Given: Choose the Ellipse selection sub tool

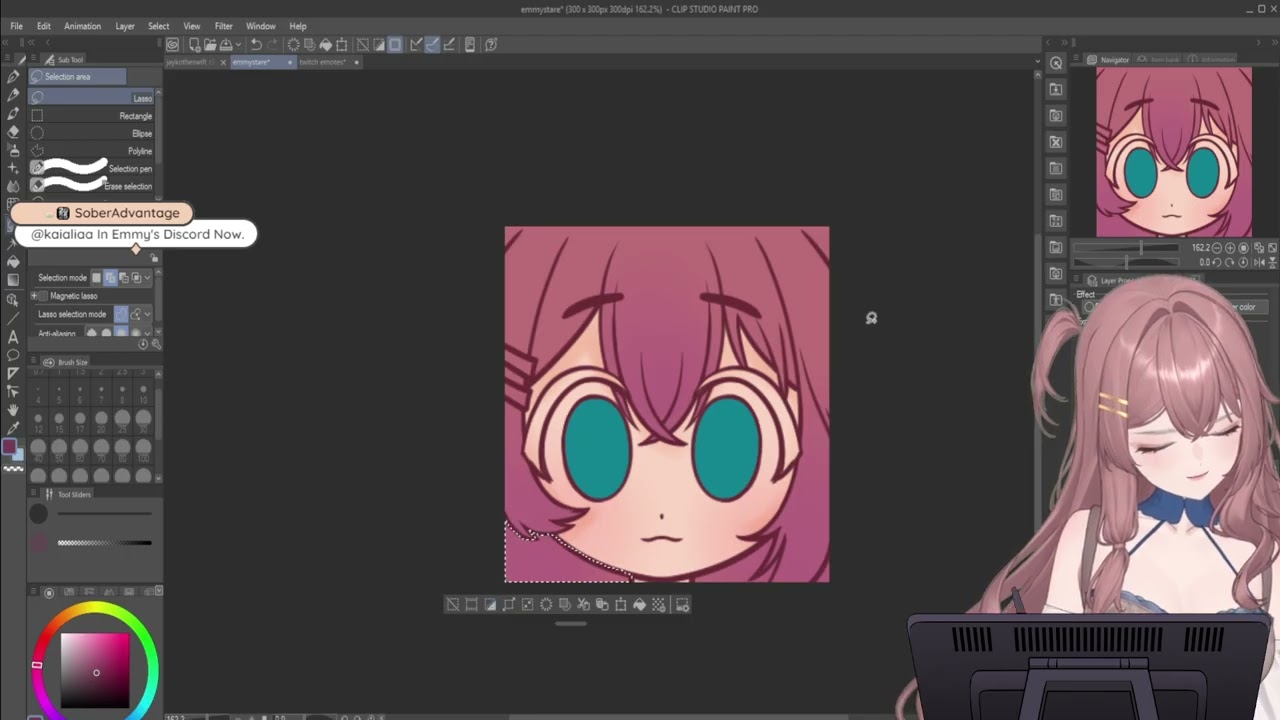Looking at the screenshot, I should pyautogui.click(x=91, y=133).
